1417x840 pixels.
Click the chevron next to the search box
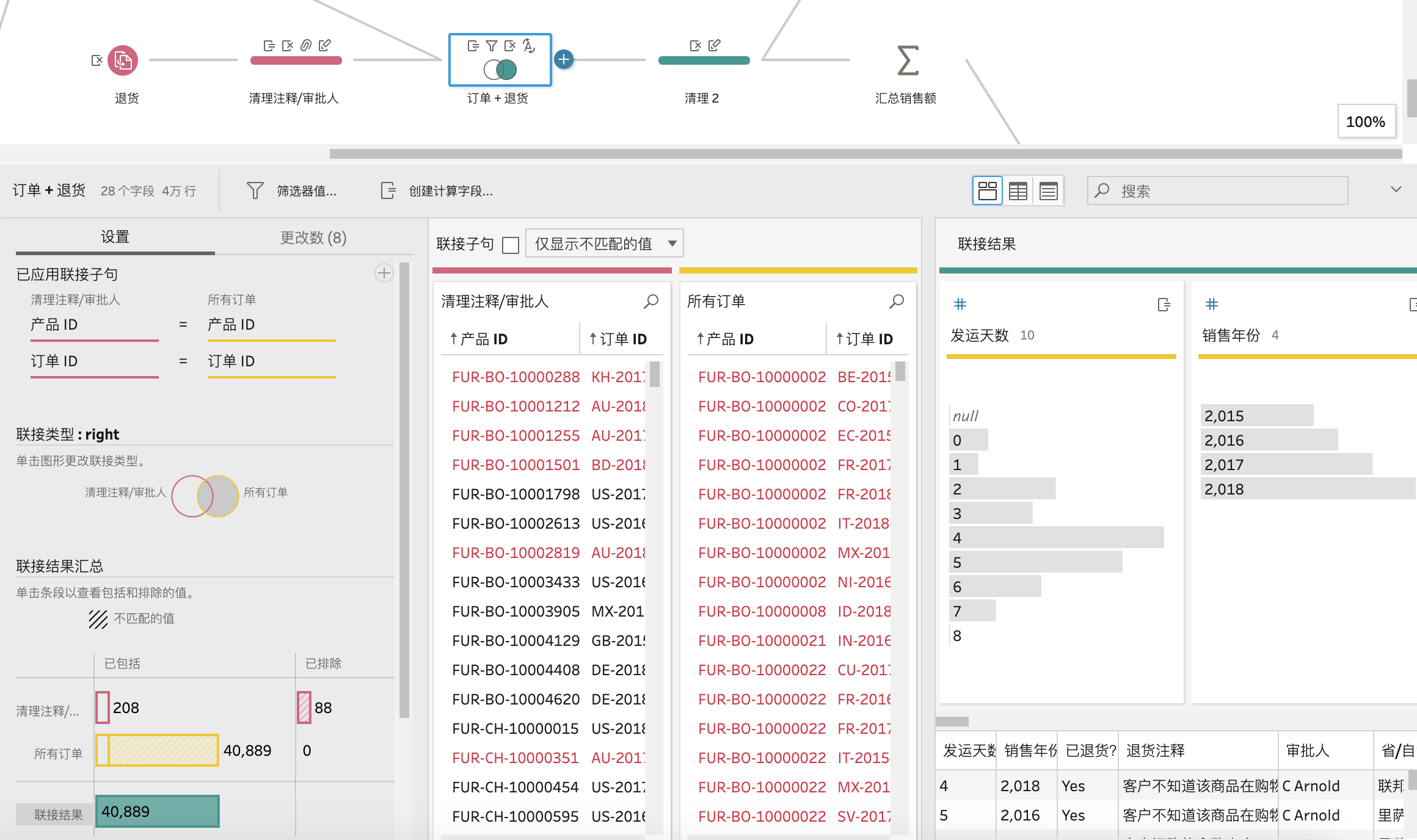[1395, 189]
